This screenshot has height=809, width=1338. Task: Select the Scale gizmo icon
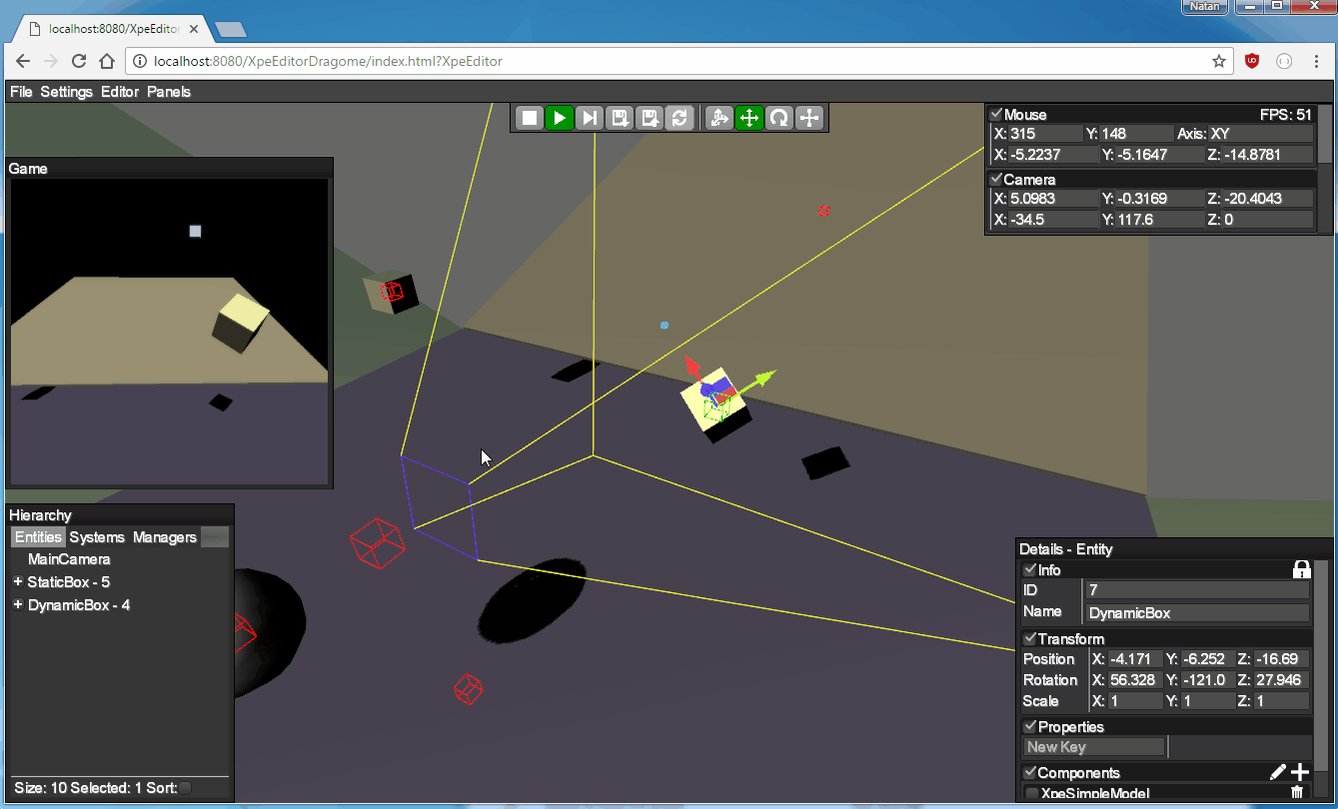(x=809, y=117)
